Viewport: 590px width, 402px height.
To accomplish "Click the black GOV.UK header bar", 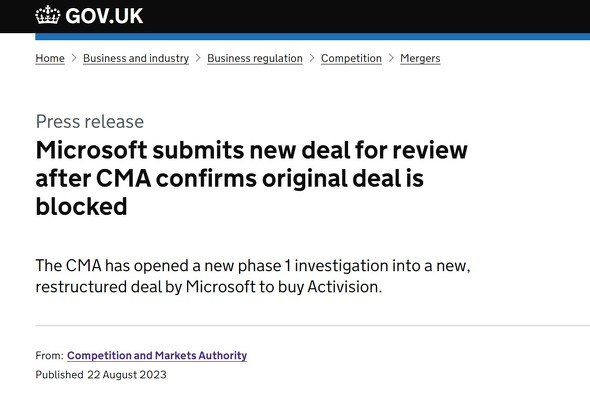I will [295, 16].
